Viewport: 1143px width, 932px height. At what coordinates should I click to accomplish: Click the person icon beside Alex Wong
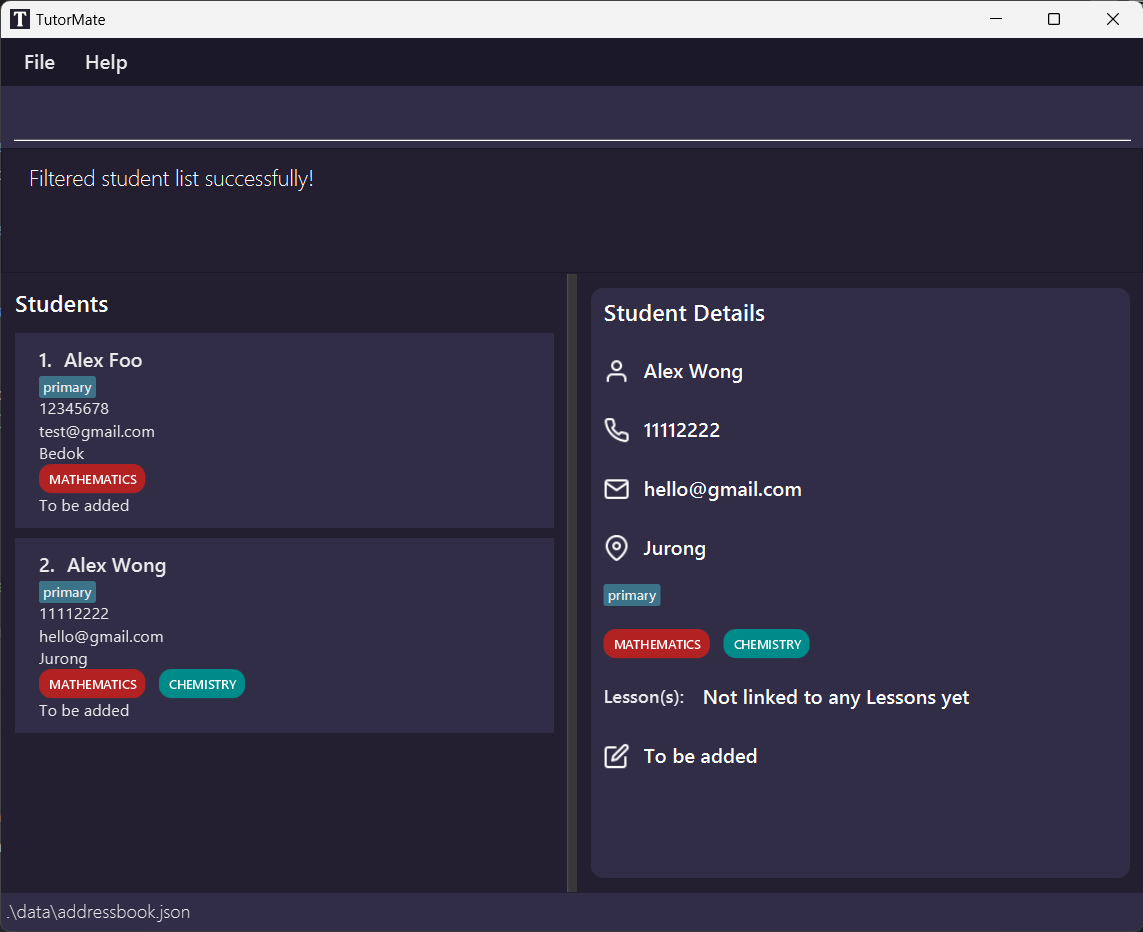click(617, 372)
